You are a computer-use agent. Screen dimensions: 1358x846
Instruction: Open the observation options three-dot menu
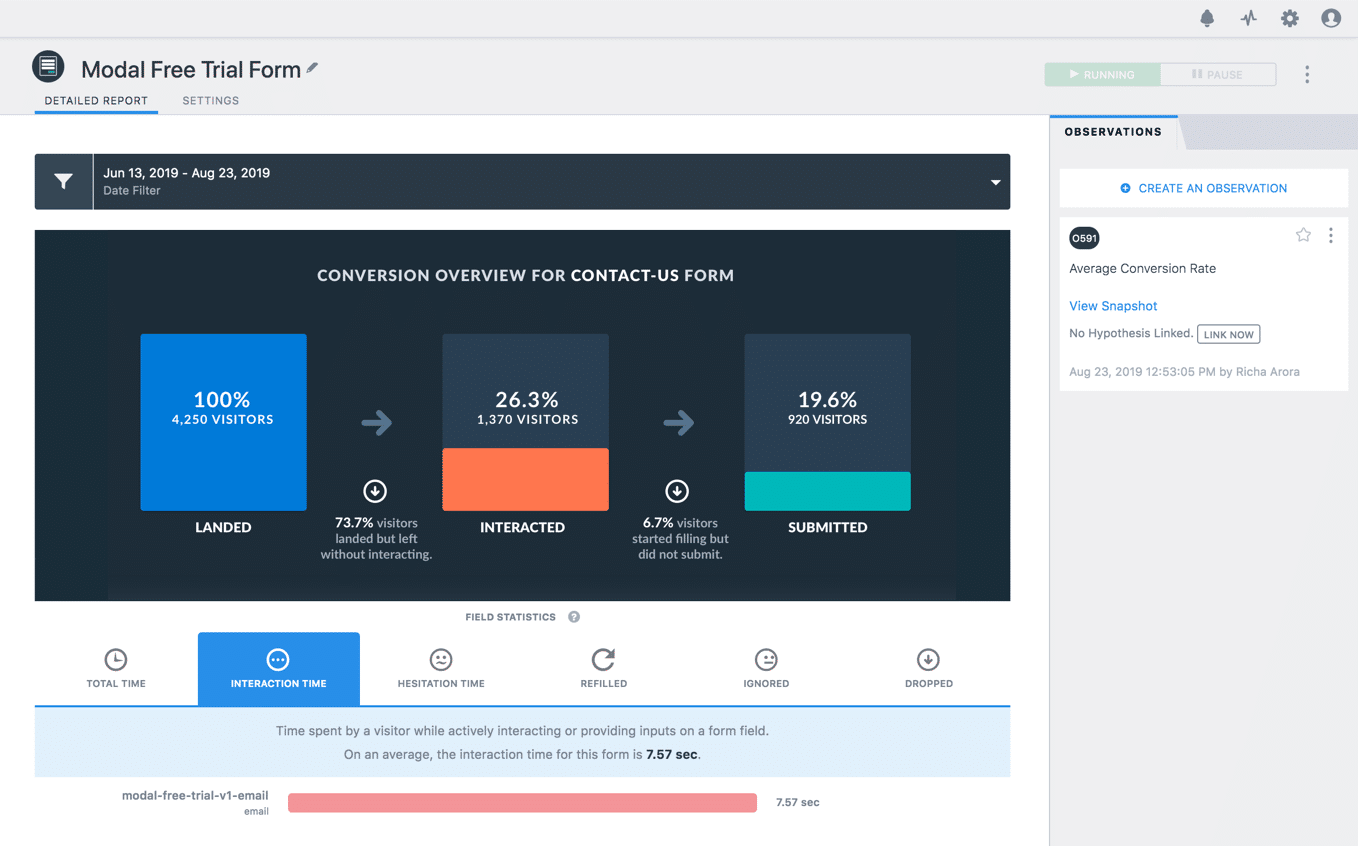pyautogui.click(x=1331, y=234)
